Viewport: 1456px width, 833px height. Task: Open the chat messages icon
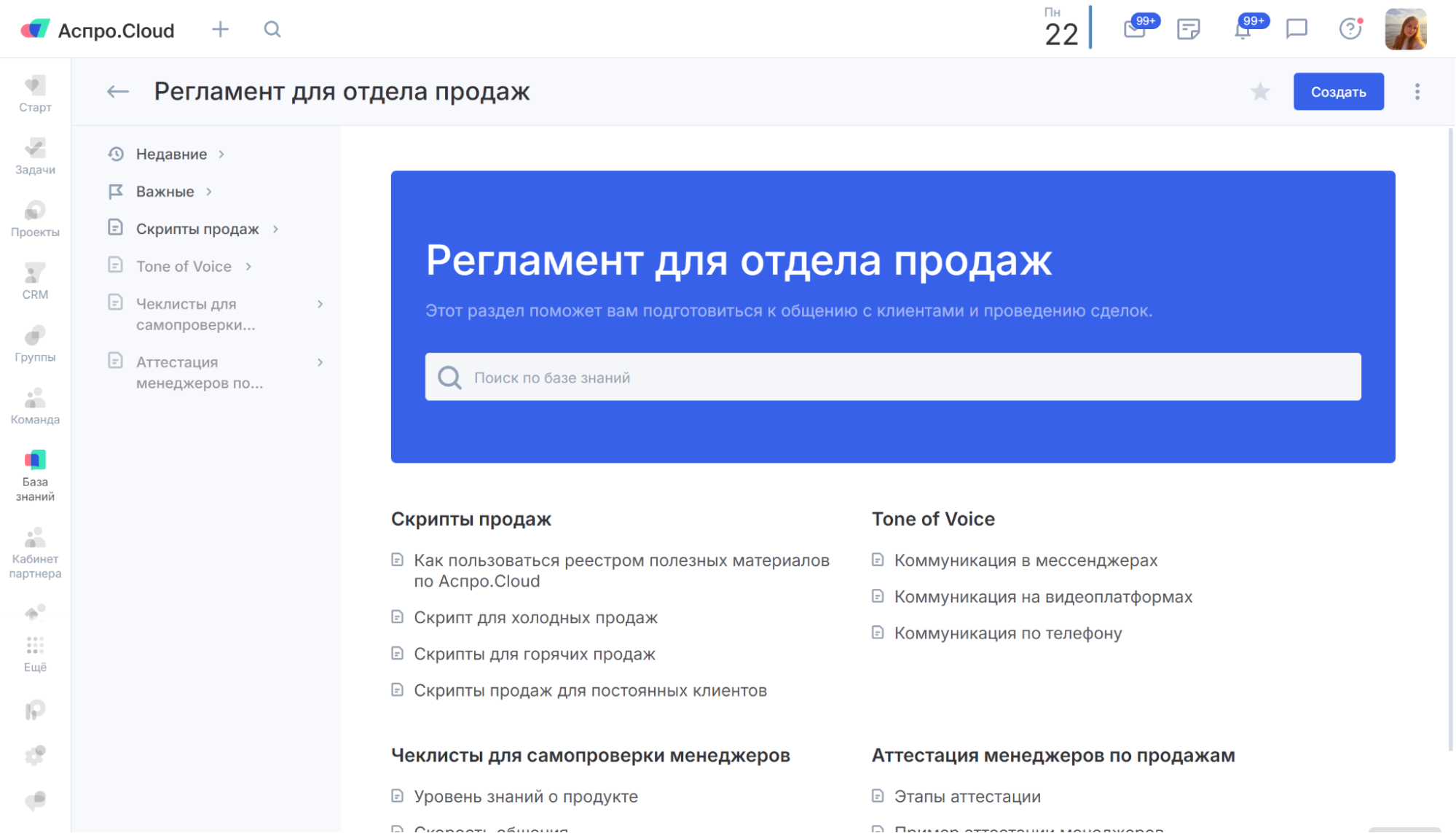(x=1296, y=29)
